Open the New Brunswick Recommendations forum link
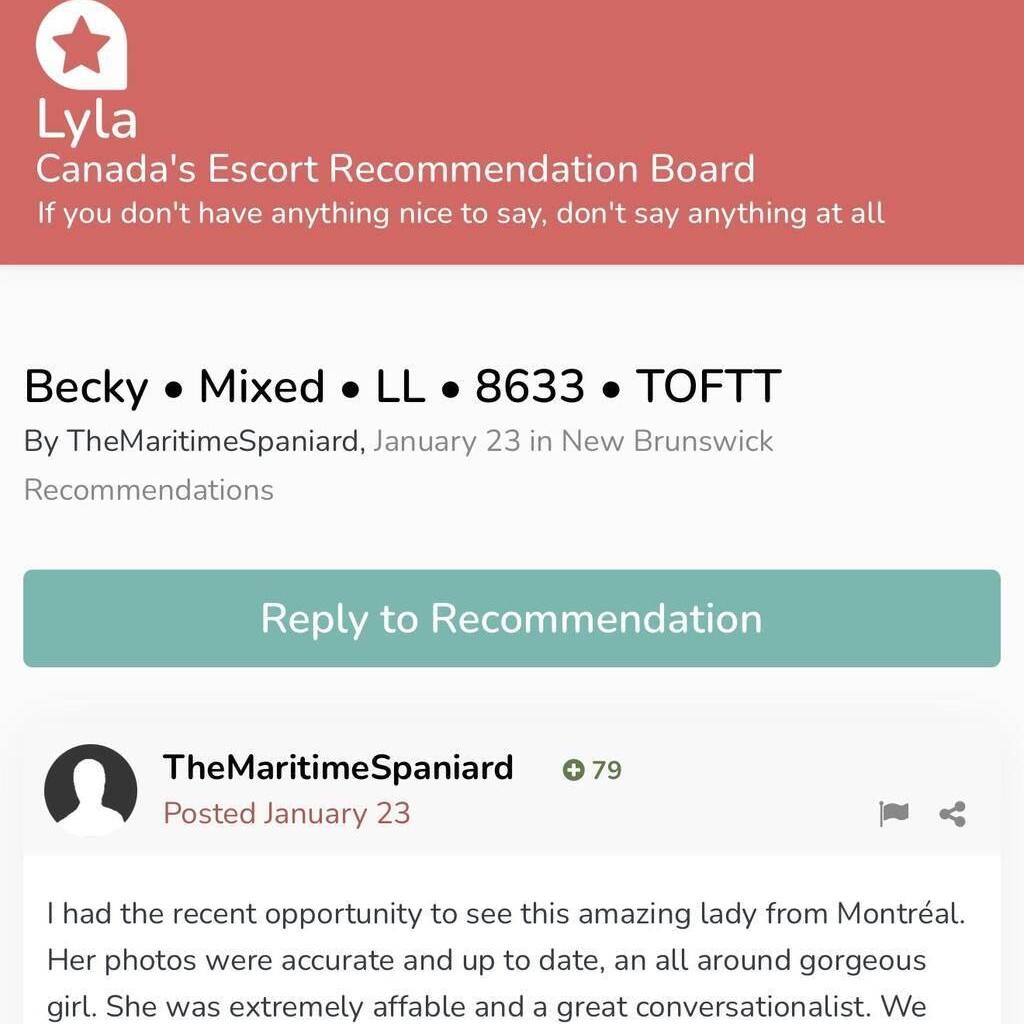The width and height of the screenshot is (1024, 1024). [667, 440]
